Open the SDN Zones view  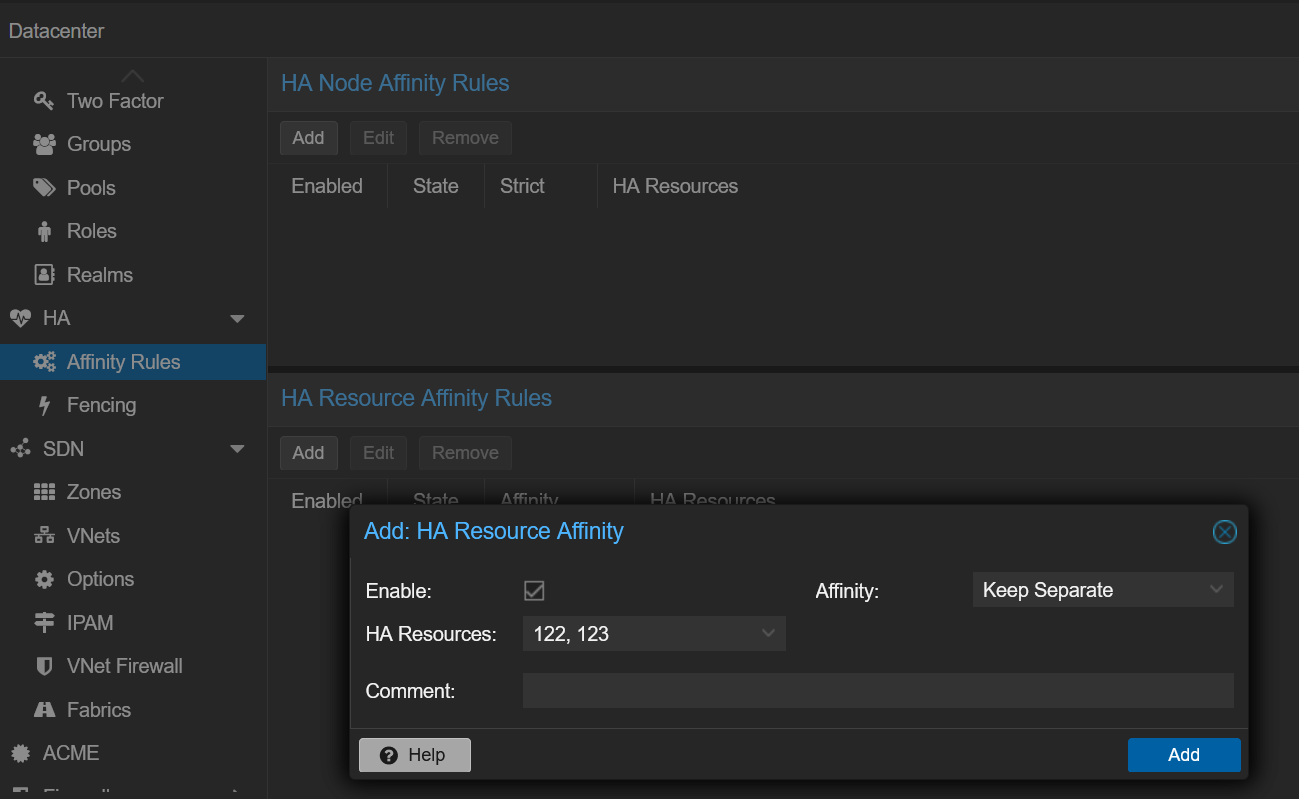click(95, 492)
